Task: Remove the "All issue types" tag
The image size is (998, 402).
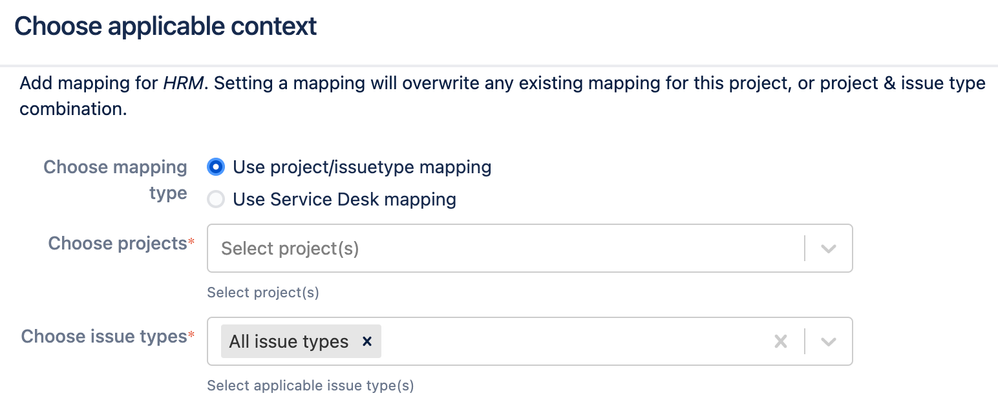Action: tap(367, 342)
